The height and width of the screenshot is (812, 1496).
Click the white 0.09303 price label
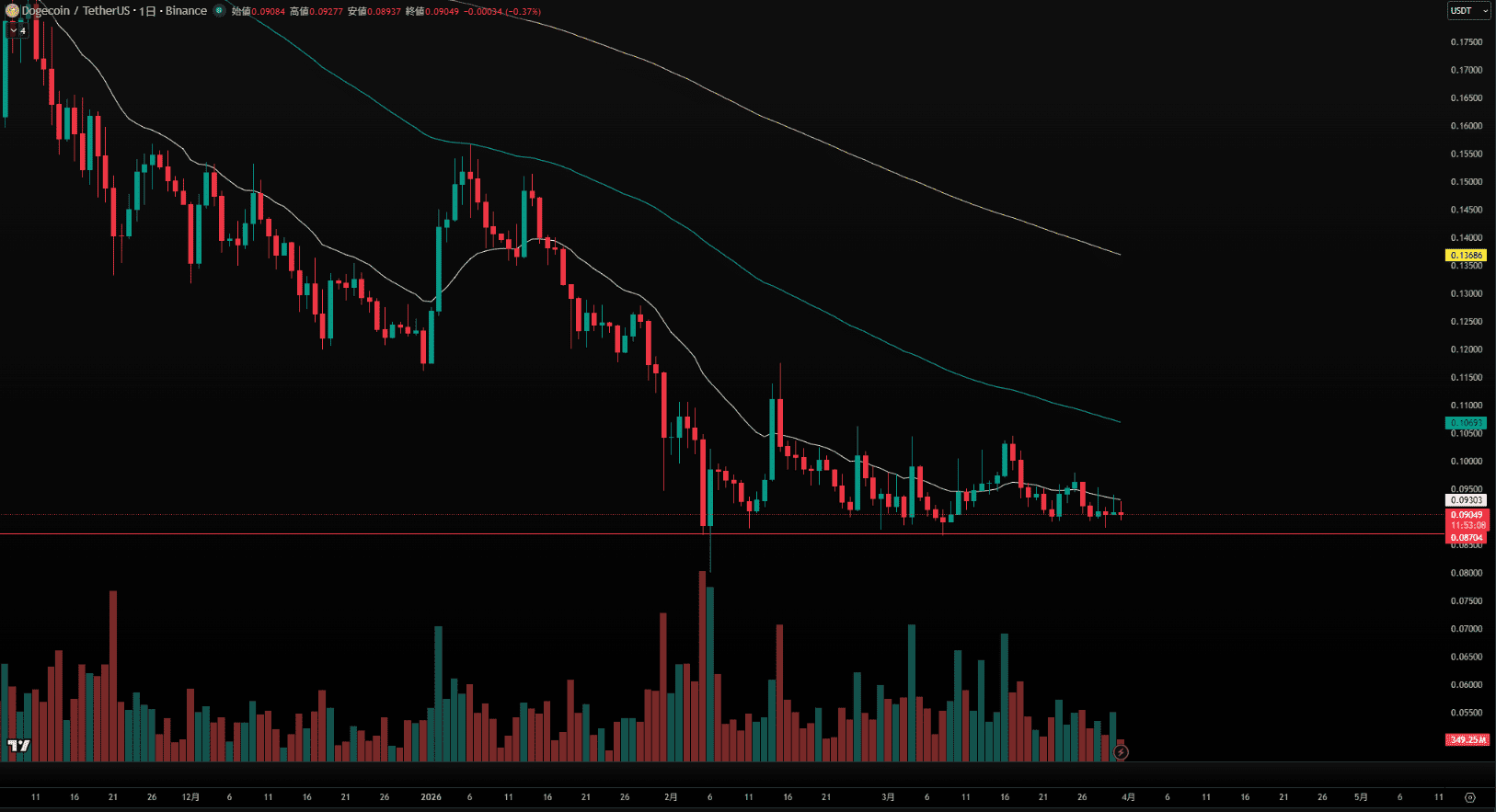coord(1466,500)
